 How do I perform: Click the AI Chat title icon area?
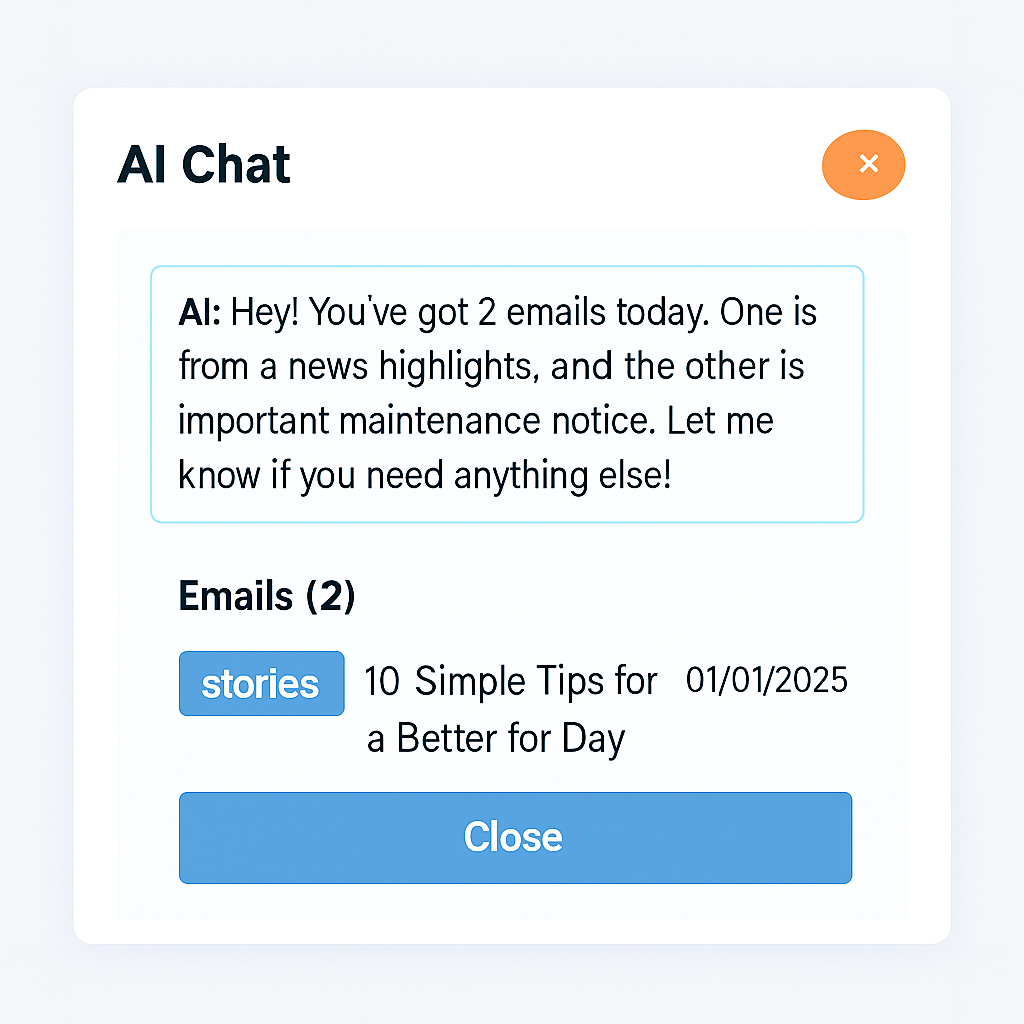203,165
